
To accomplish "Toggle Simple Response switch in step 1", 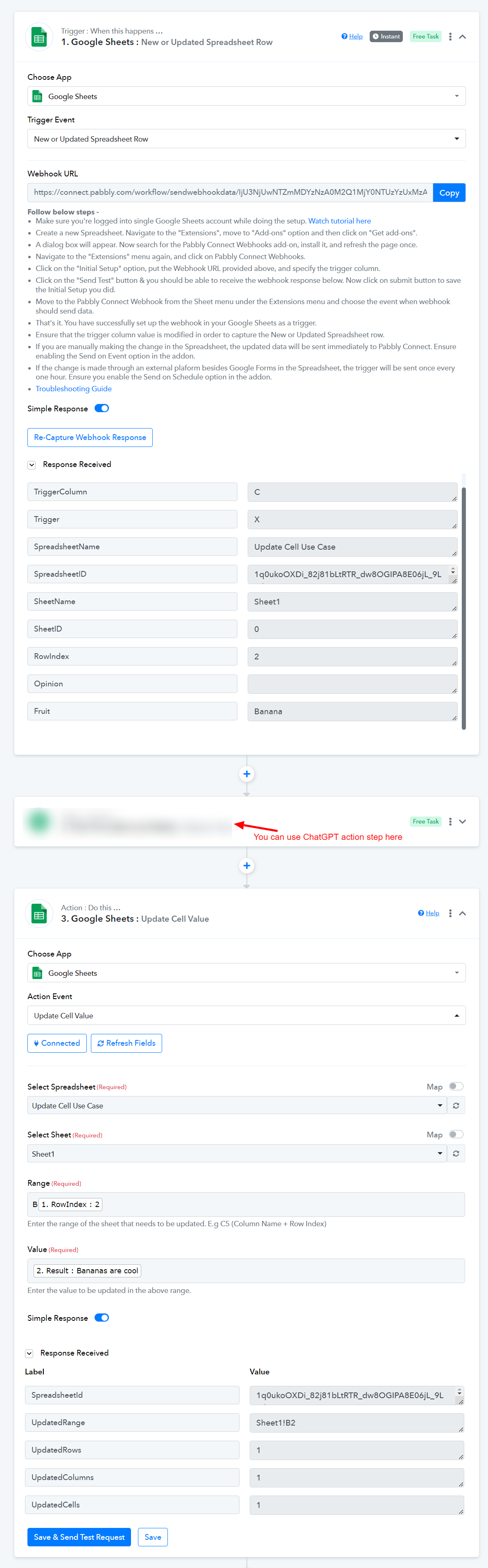I will [102, 408].
